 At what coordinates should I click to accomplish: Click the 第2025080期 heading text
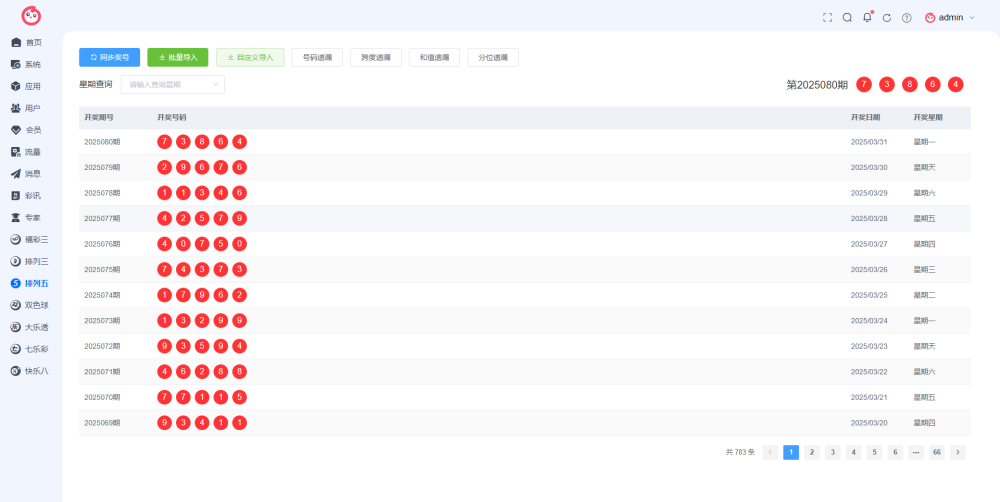[x=817, y=85]
